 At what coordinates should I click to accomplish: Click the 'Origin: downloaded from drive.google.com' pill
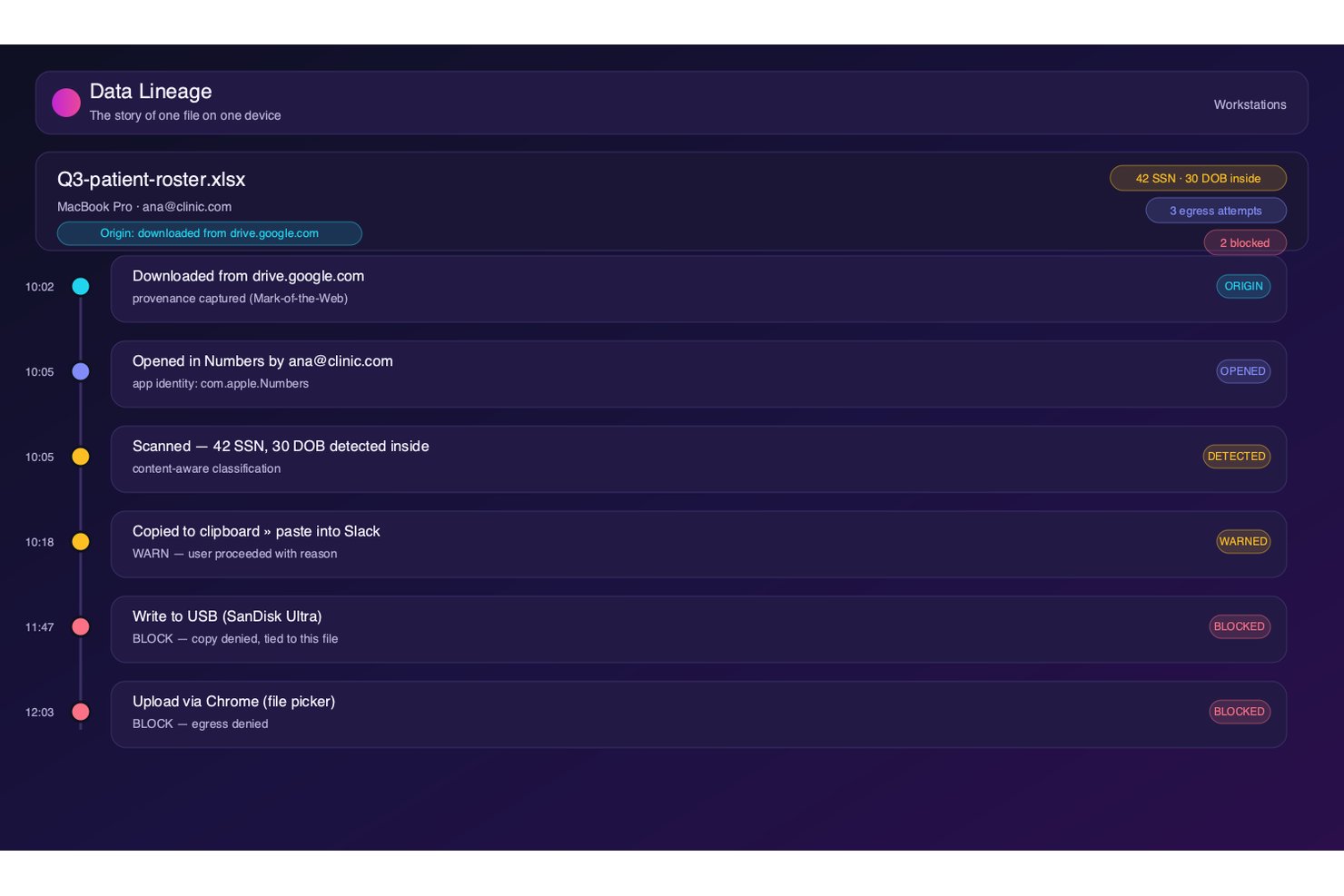pos(210,233)
